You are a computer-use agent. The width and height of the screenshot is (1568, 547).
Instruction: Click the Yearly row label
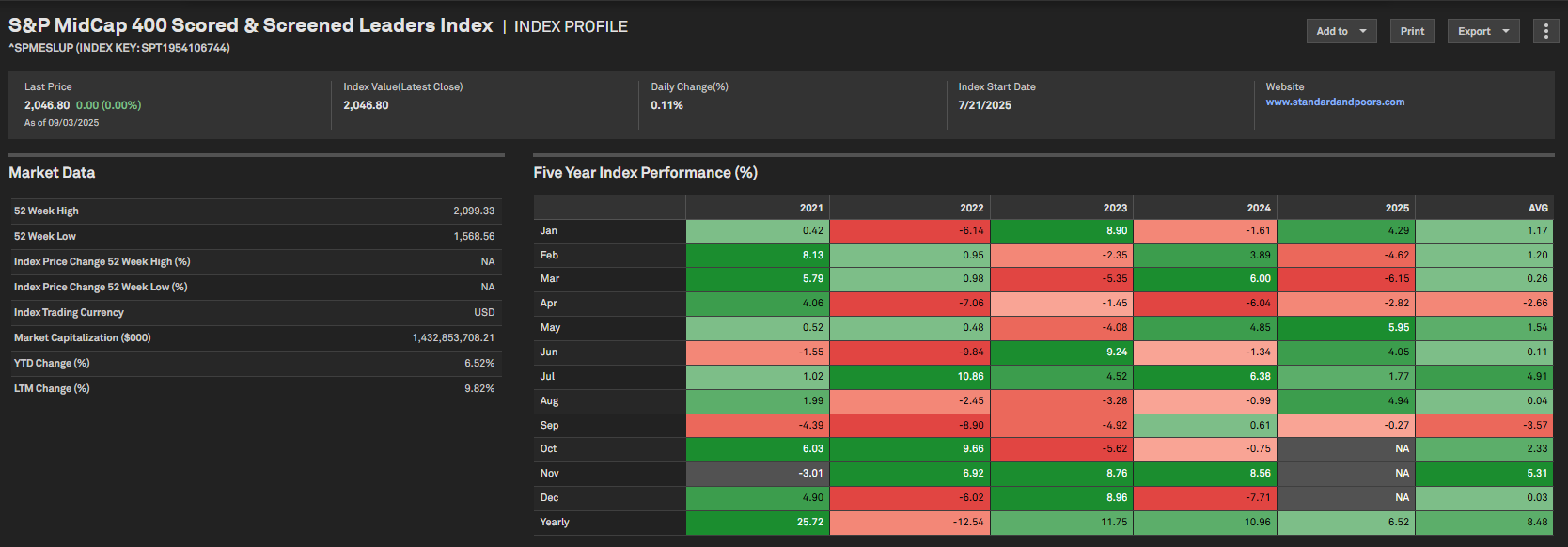pos(555,523)
